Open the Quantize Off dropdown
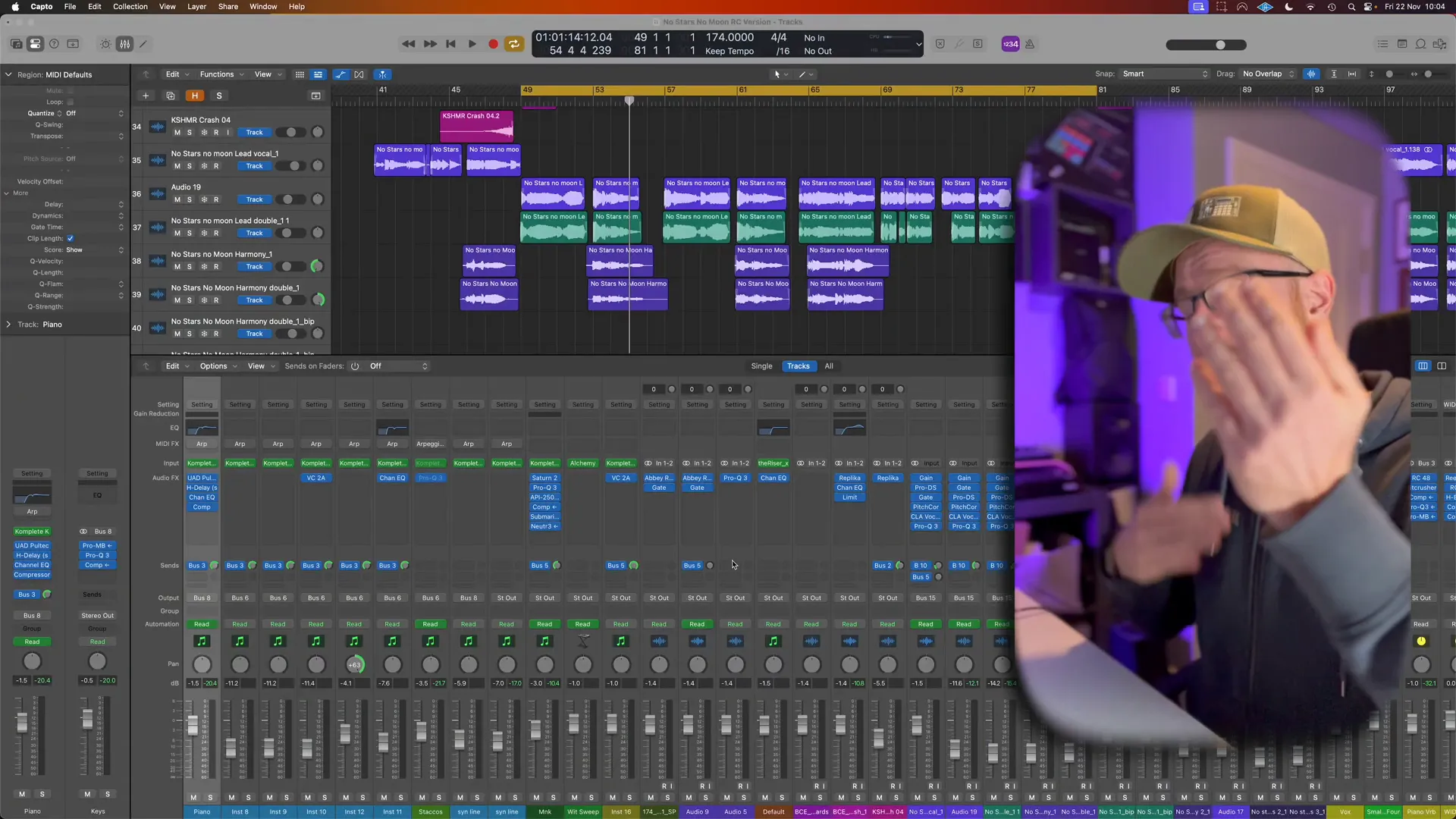Image resolution: width=1456 pixels, height=819 pixels. 94,113
